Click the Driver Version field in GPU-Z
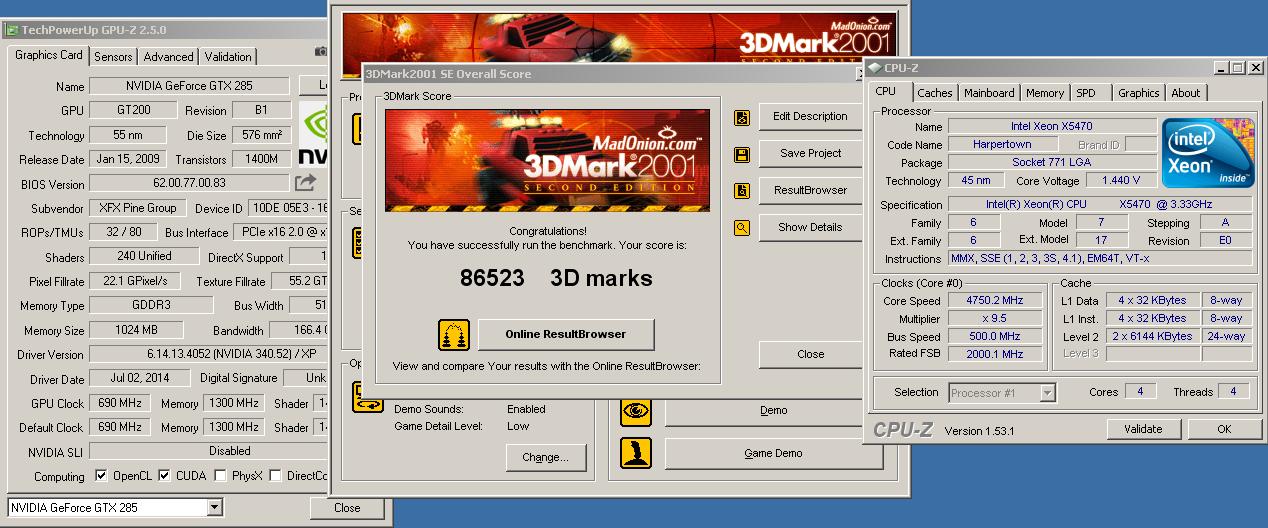 pos(208,355)
